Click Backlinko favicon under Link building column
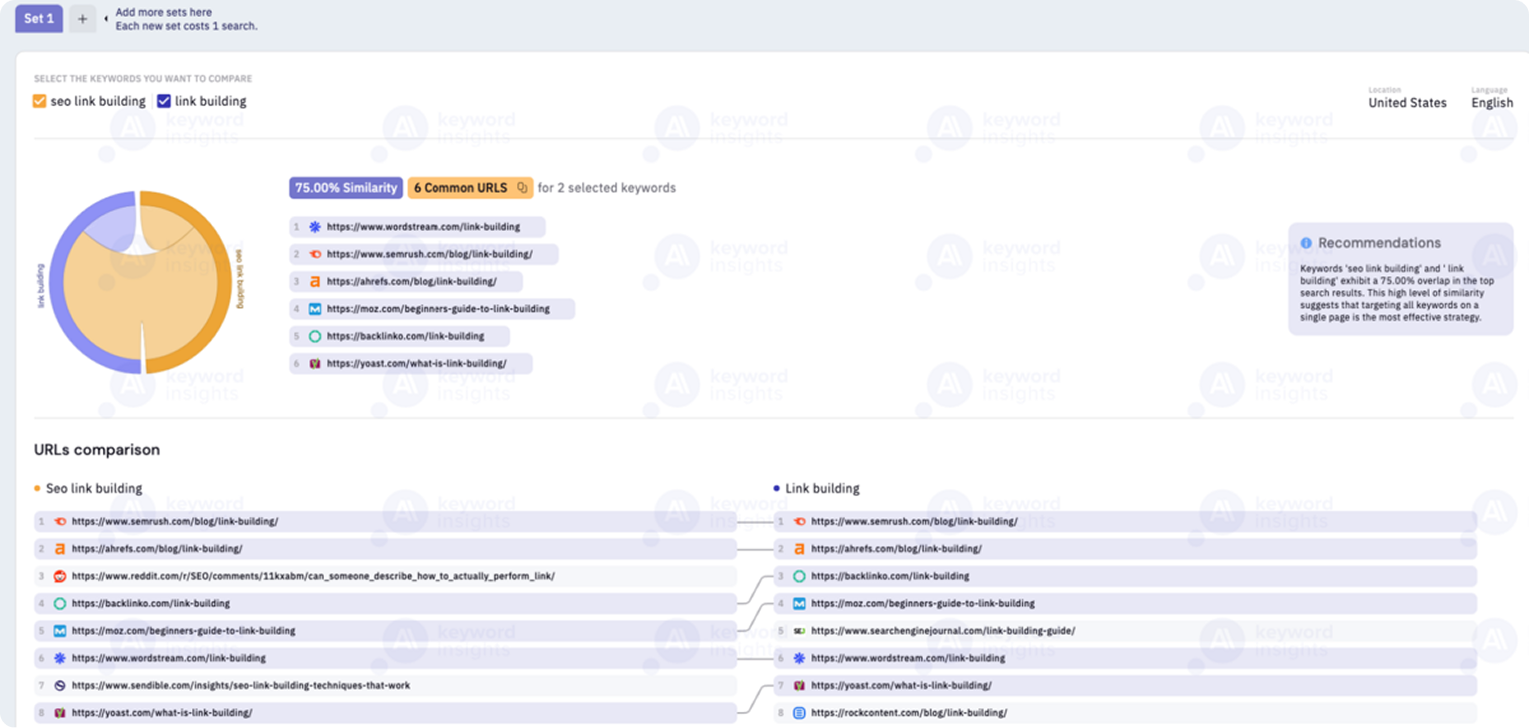Image resolution: width=1529 pixels, height=728 pixels. point(799,576)
